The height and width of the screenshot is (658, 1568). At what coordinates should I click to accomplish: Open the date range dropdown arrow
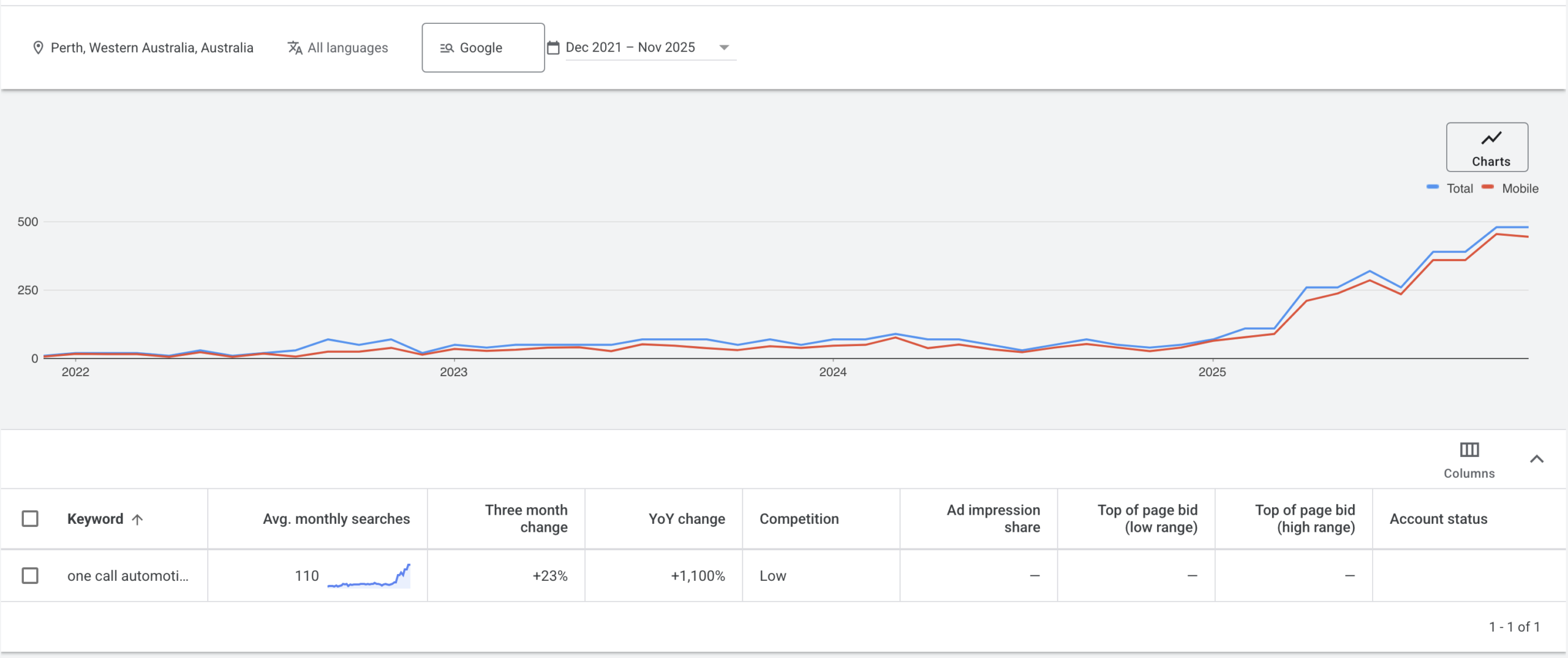(x=724, y=48)
